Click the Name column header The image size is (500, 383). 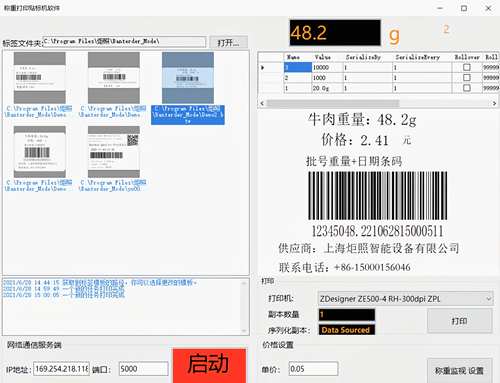pos(297,57)
